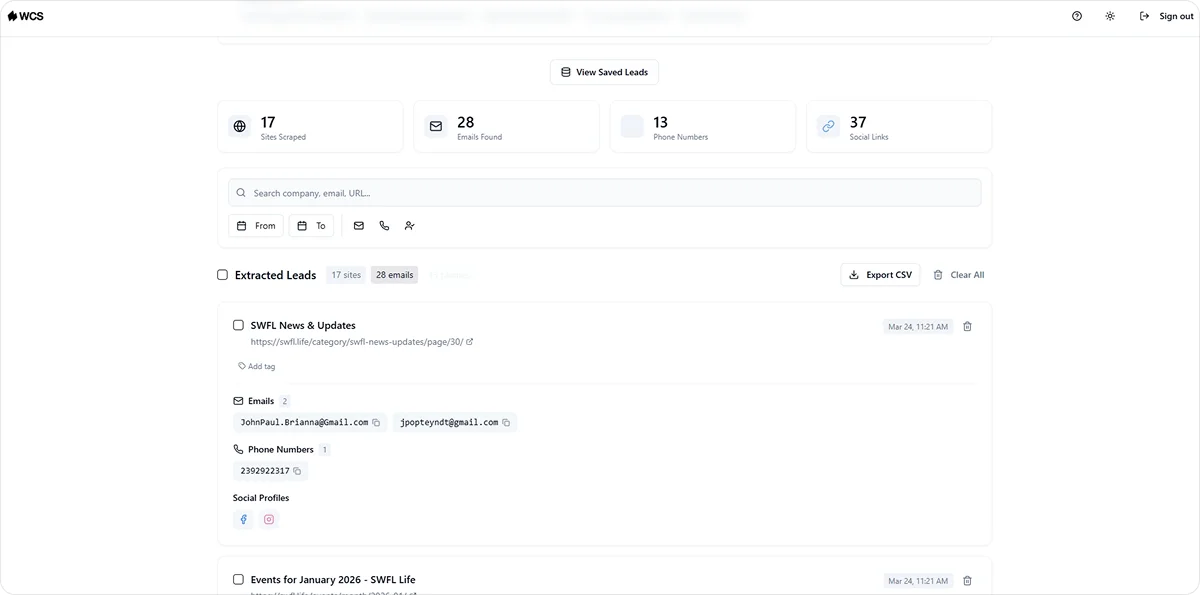
Task: Click the 2392922317 phone number text
Action: tap(265, 471)
